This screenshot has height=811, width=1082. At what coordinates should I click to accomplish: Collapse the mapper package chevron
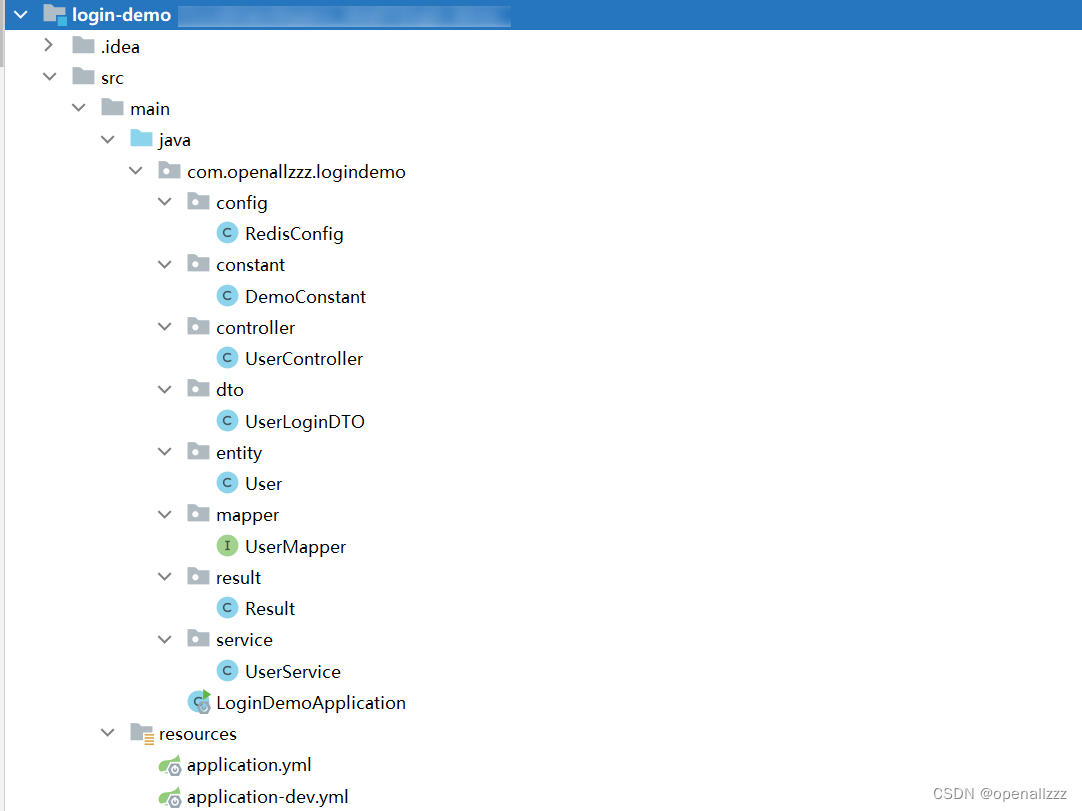pos(165,514)
